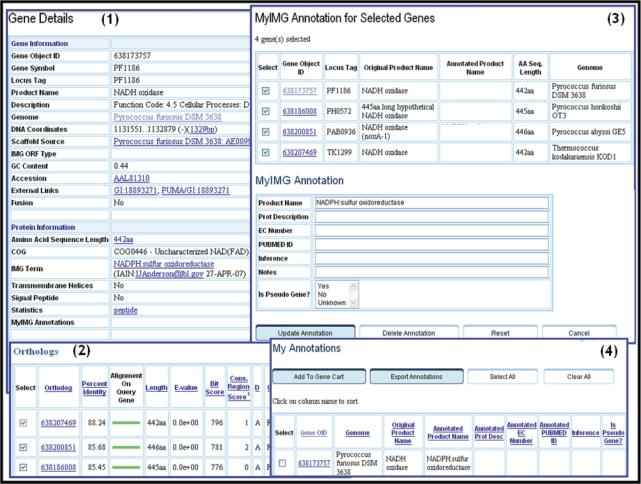Image resolution: width=641 pixels, height=484 pixels.
Task: Cancel the MyIMG annotation form
Action: (x=579, y=331)
